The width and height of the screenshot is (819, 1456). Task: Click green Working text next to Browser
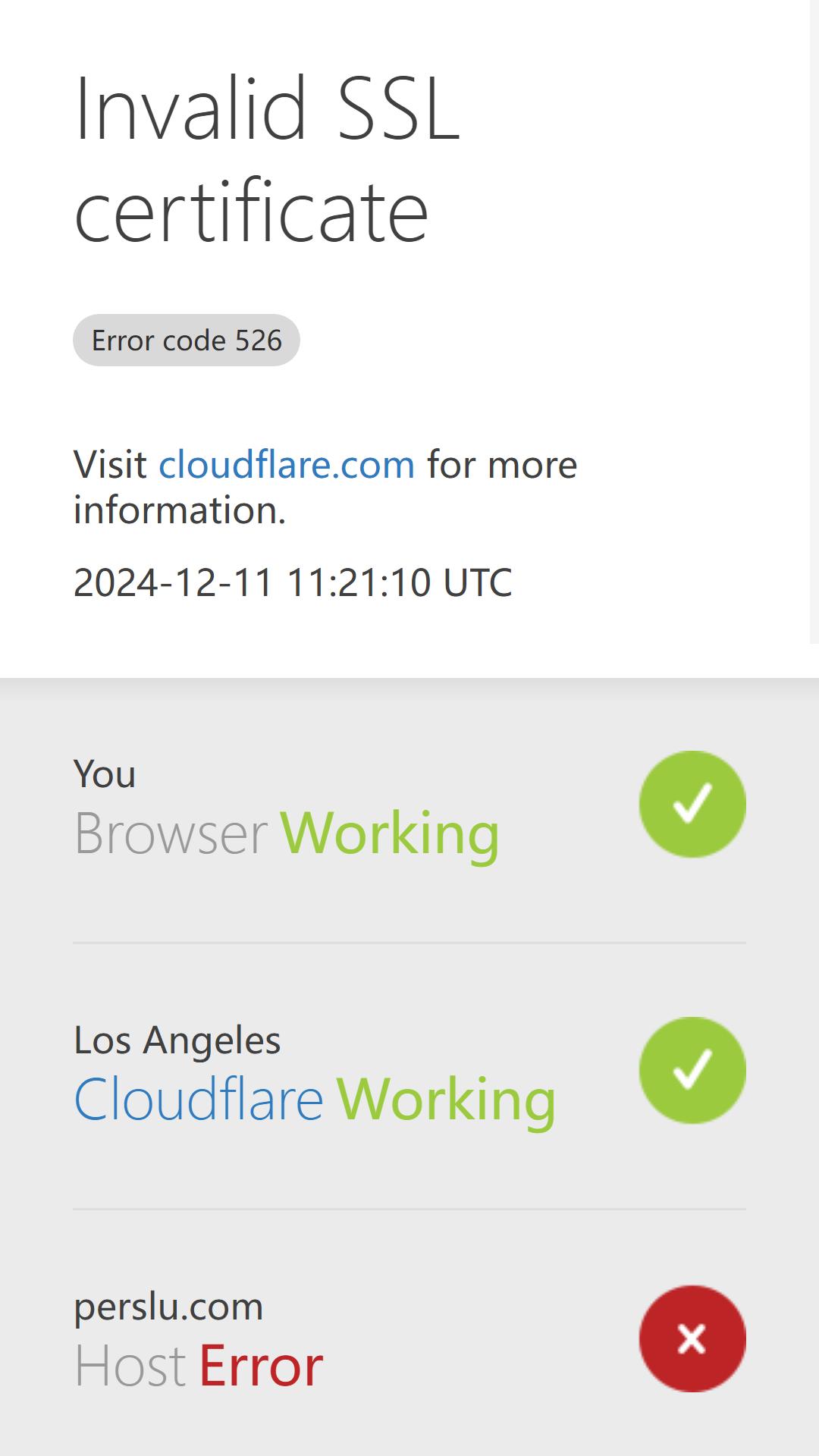(x=390, y=834)
